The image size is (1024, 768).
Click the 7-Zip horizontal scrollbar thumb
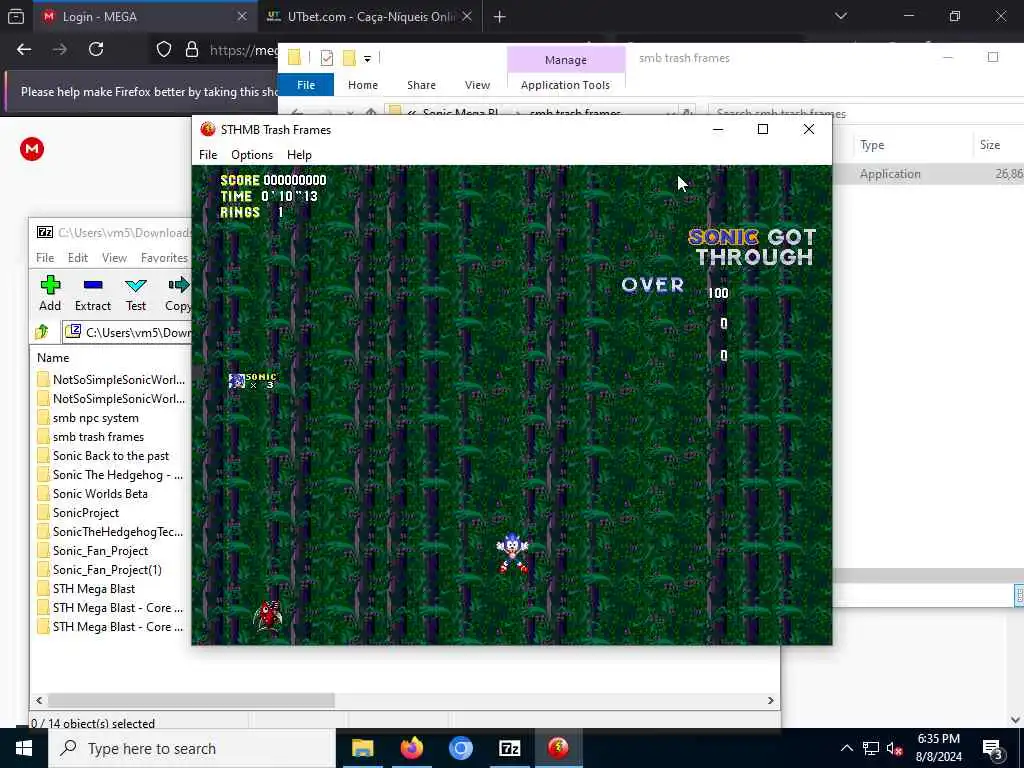point(191,700)
